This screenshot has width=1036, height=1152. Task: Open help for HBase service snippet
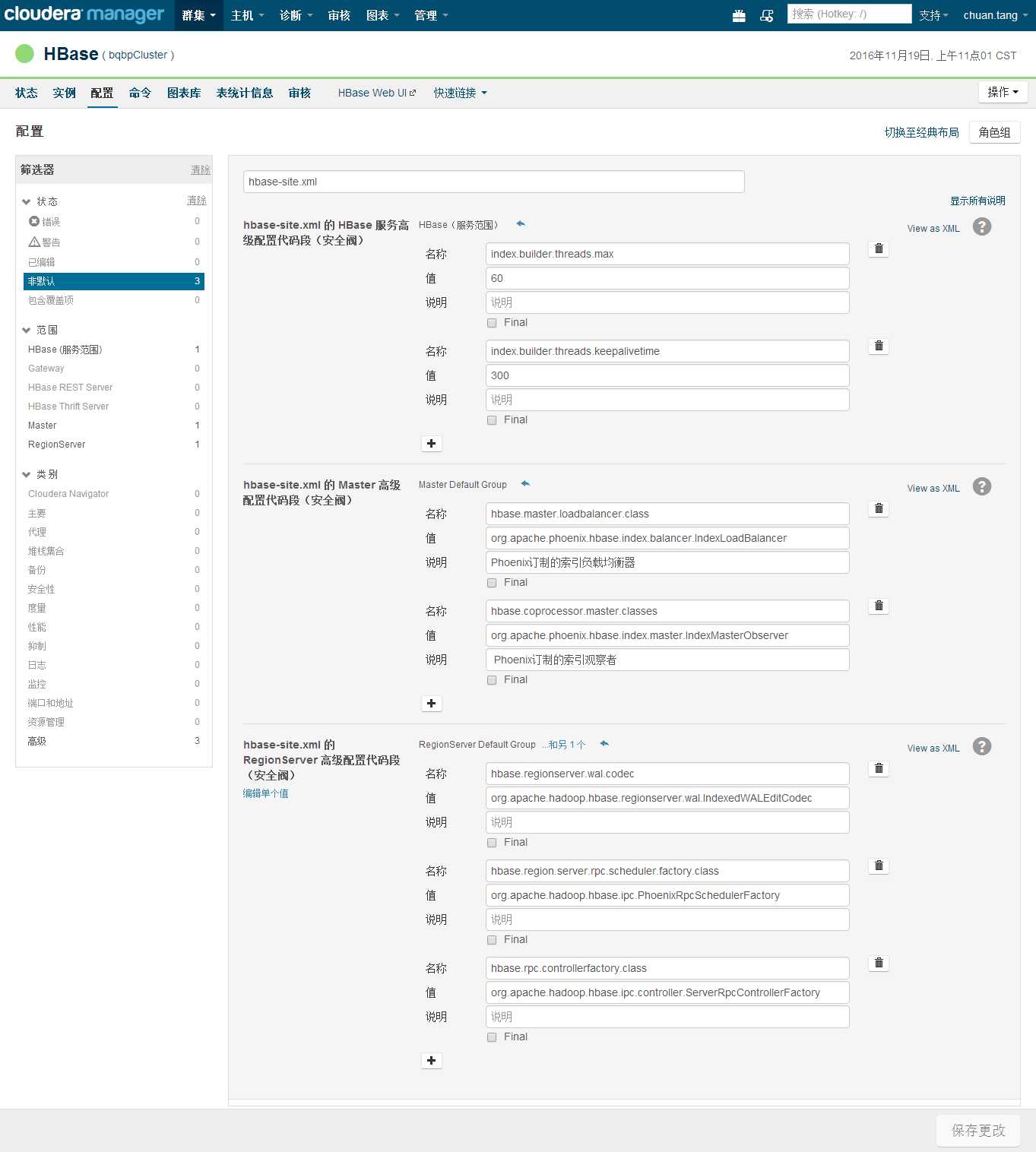982,226
